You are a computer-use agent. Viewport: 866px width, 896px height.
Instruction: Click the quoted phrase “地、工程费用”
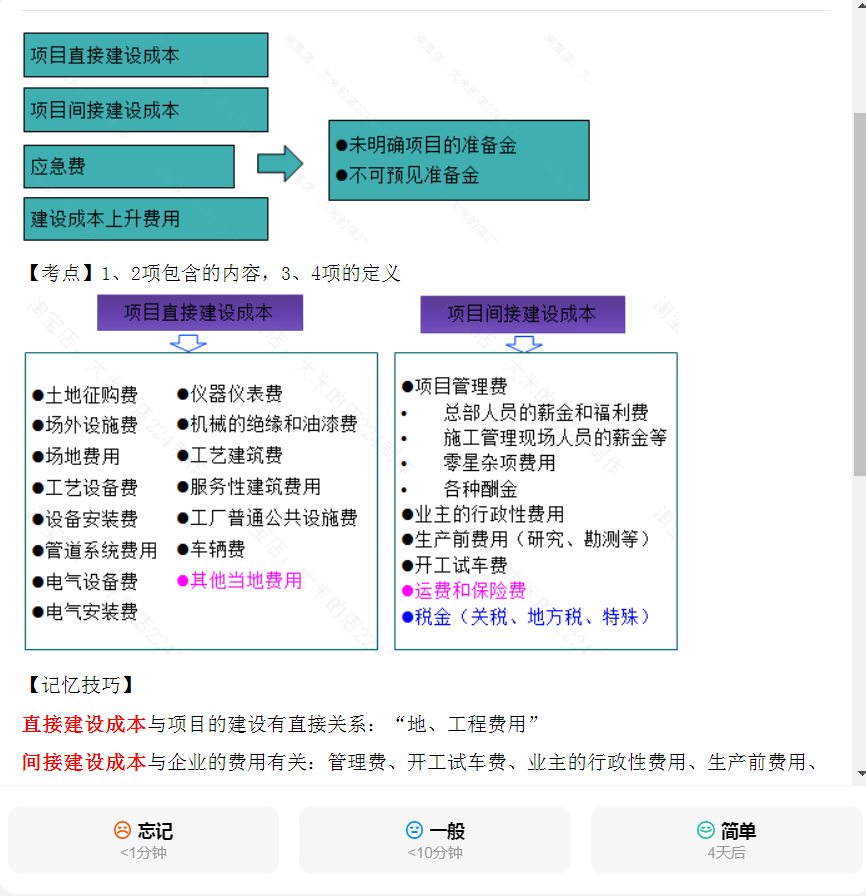point(466,724)
